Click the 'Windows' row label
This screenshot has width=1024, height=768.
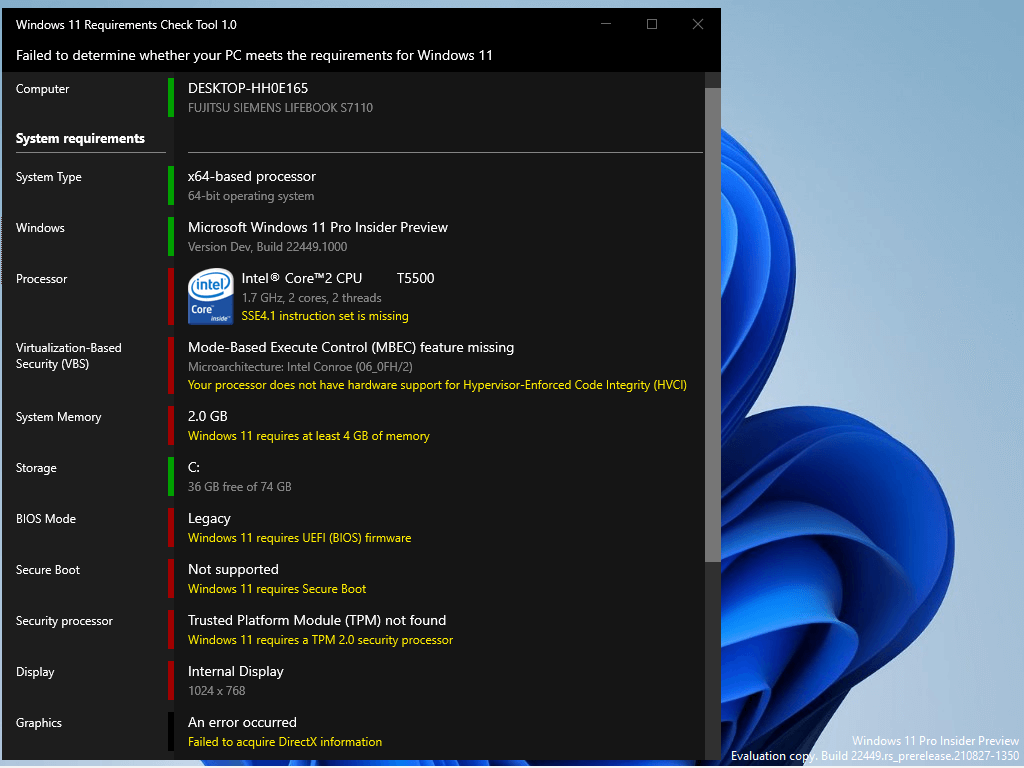point(40,228)
